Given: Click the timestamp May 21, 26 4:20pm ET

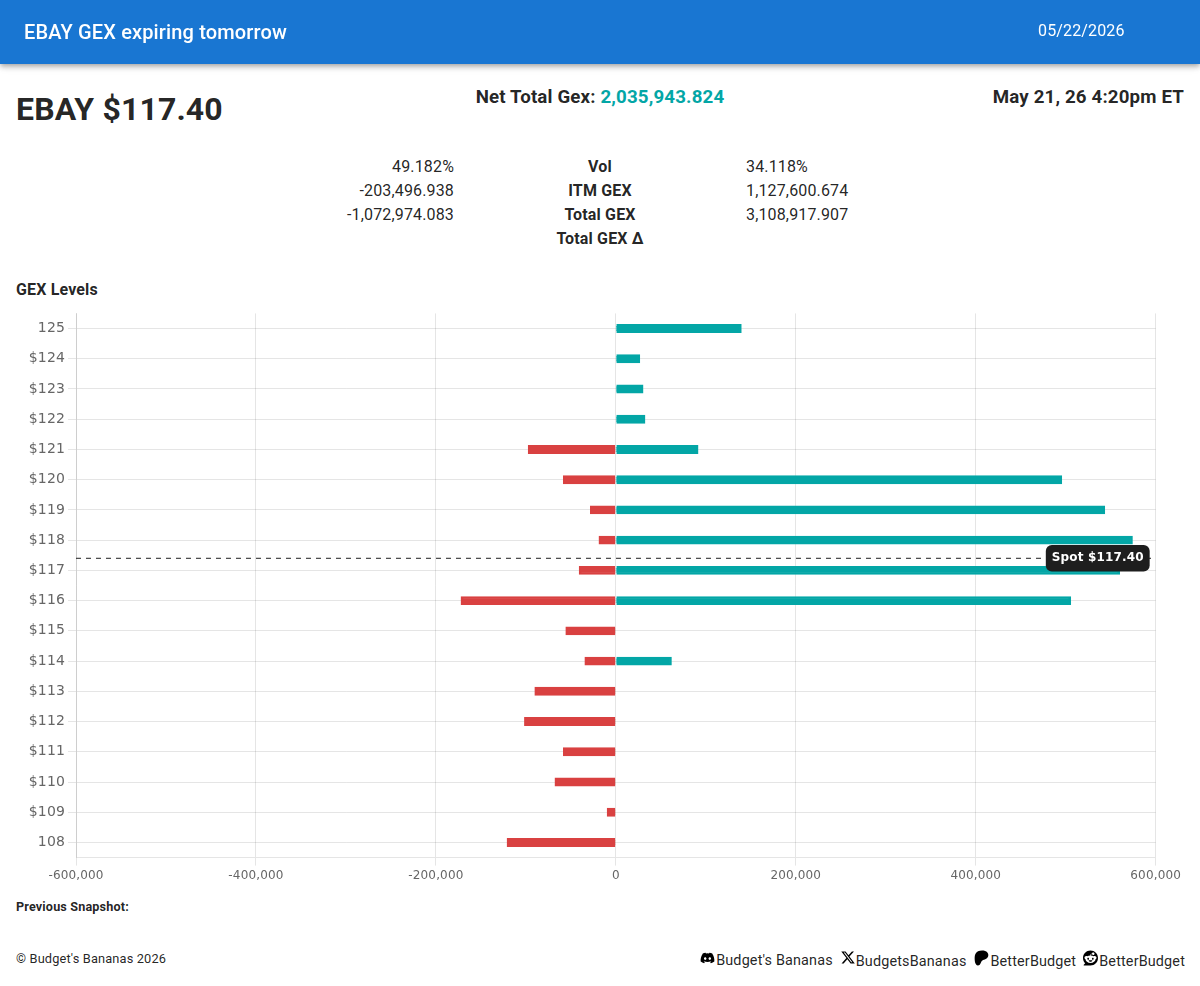Looking at the screenshot, I should [1088, 97].
